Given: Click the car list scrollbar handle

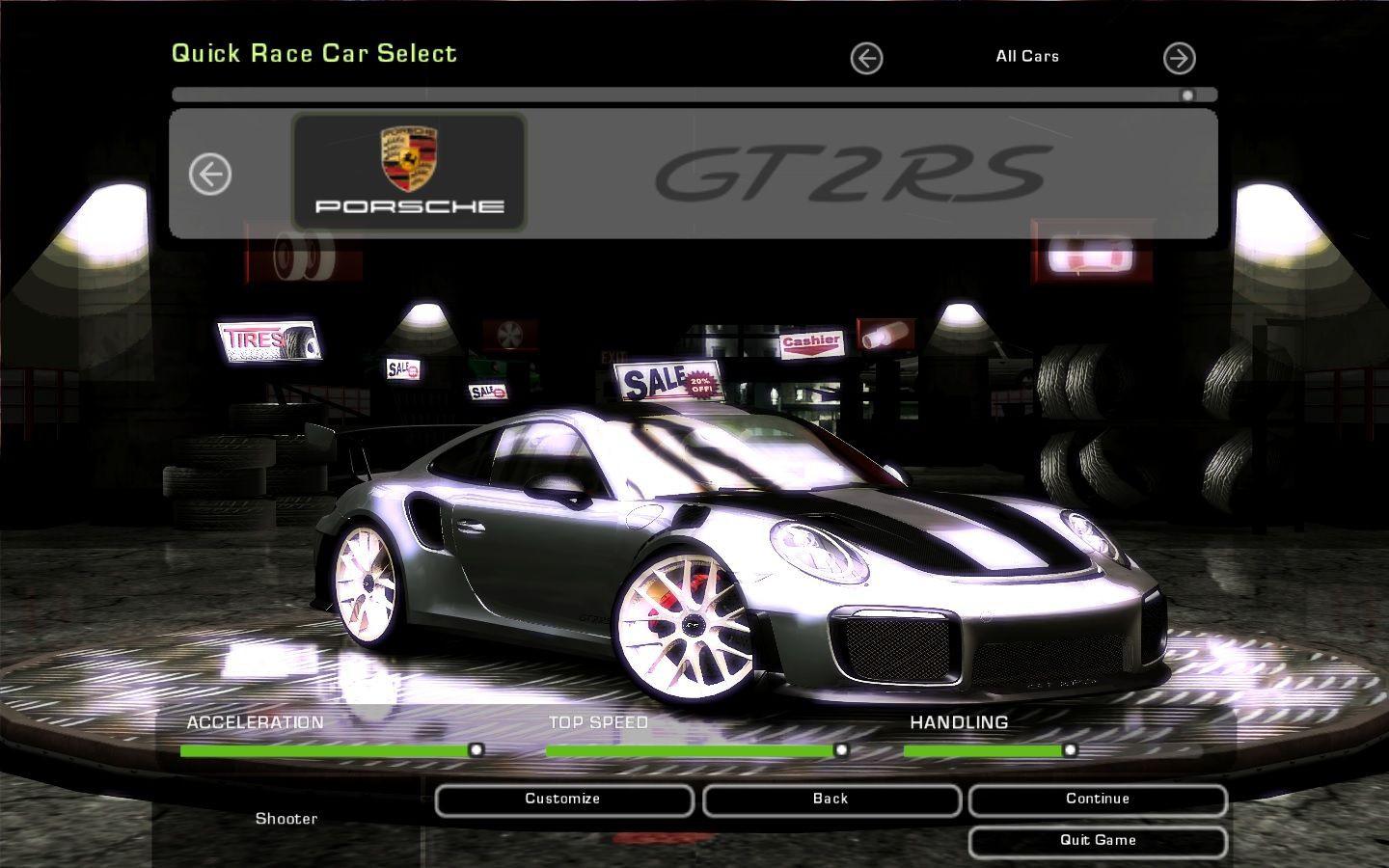Looking at the screenshot, I should [x=1187, y=95].
